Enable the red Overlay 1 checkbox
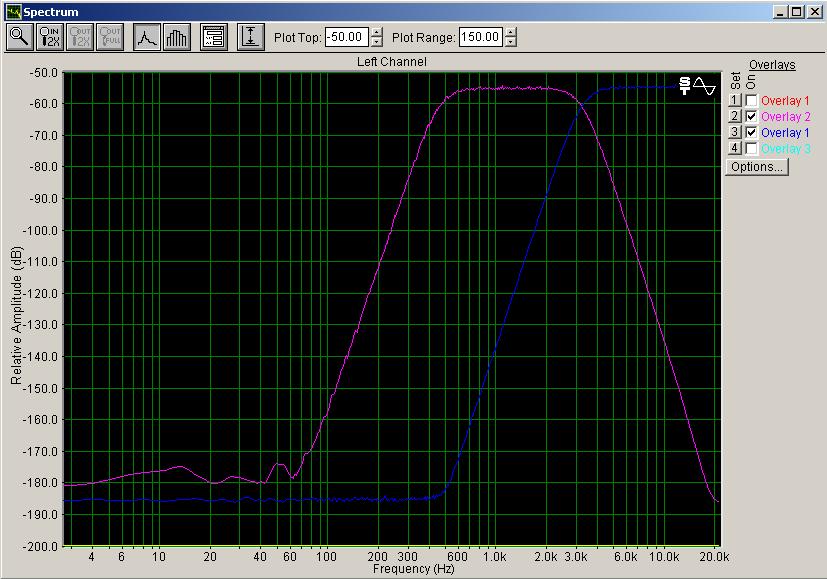The width and height of the screenshot is (827, 579). pos(752,100)
